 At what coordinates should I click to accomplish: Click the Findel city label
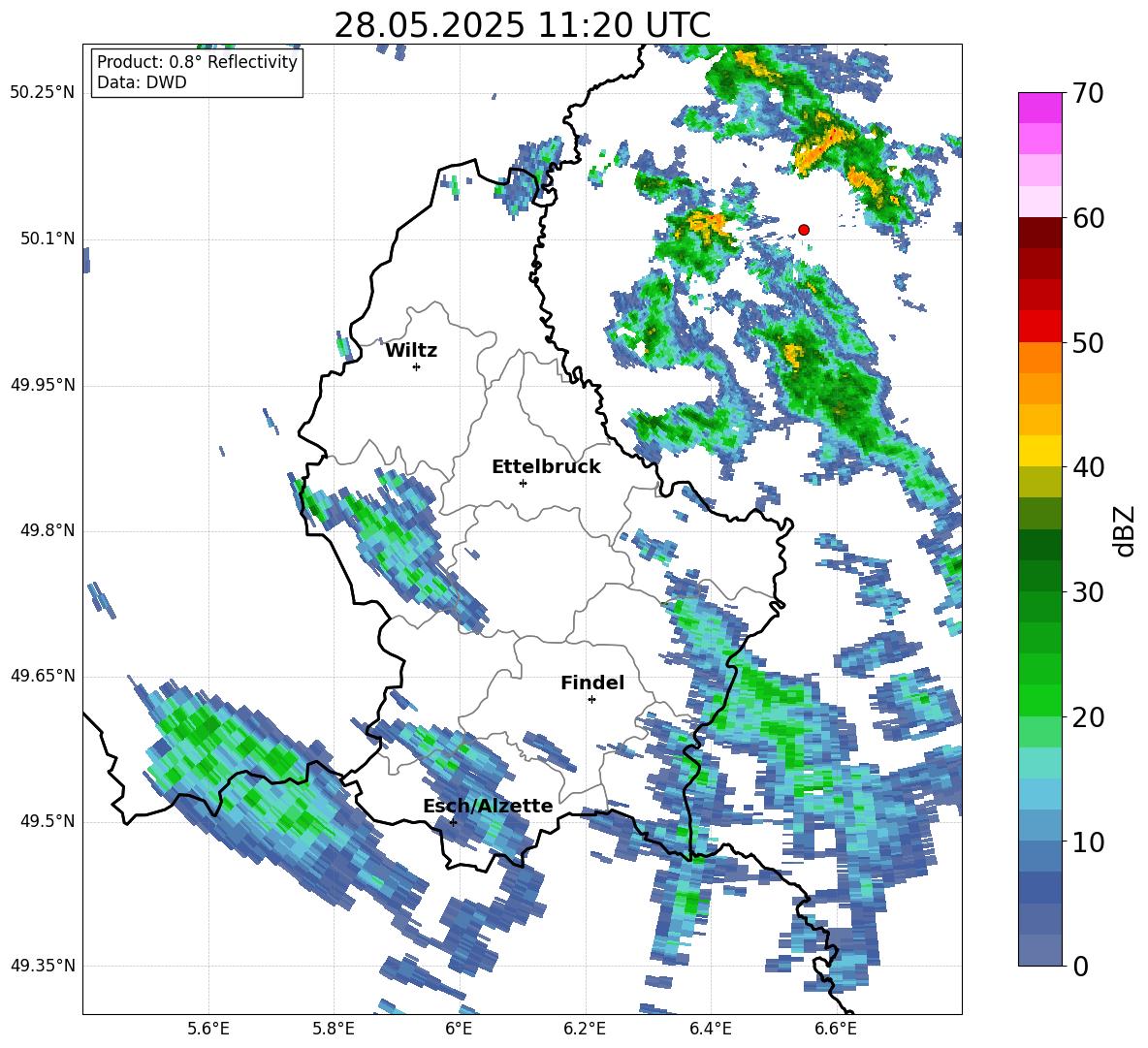tap(592, 683)
